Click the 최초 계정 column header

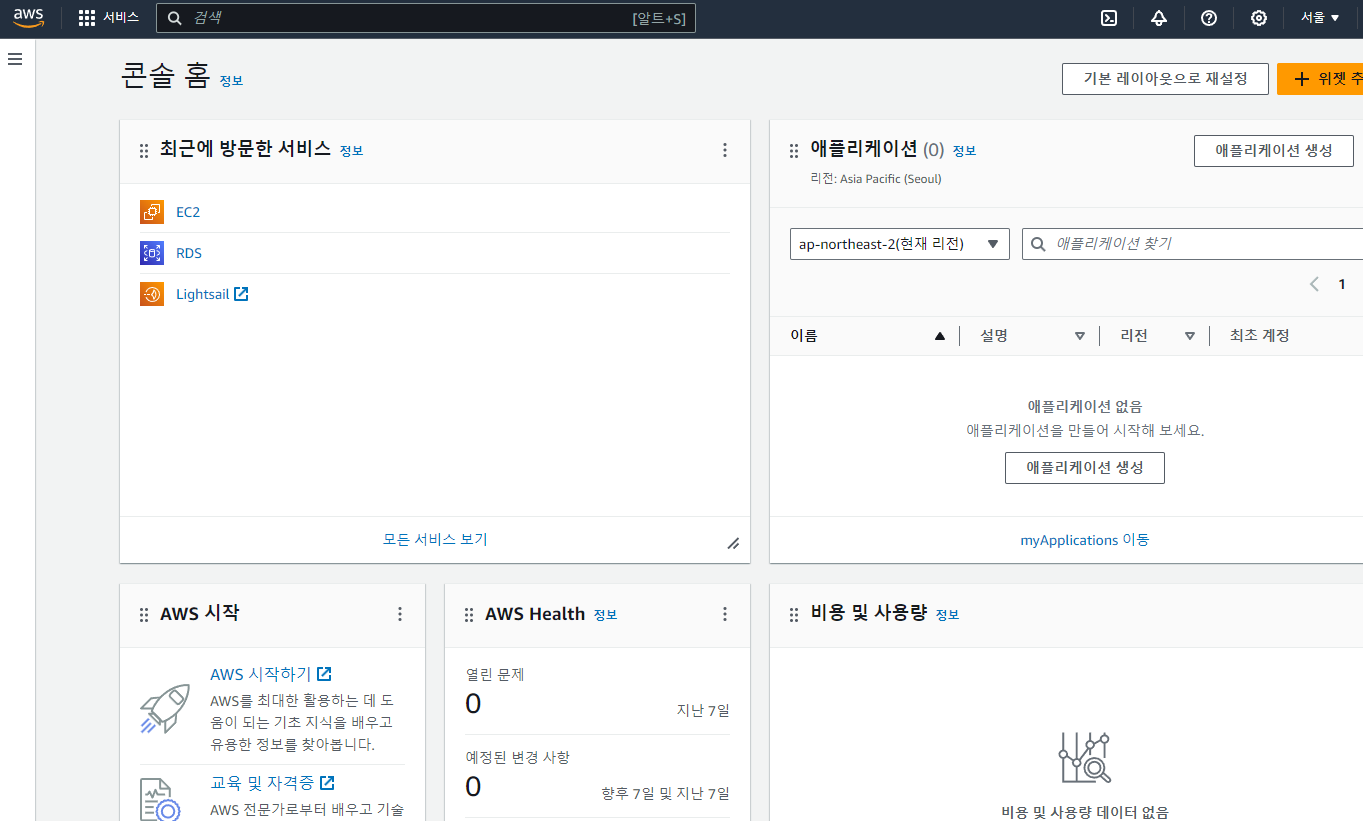[x=1260, y=336]
